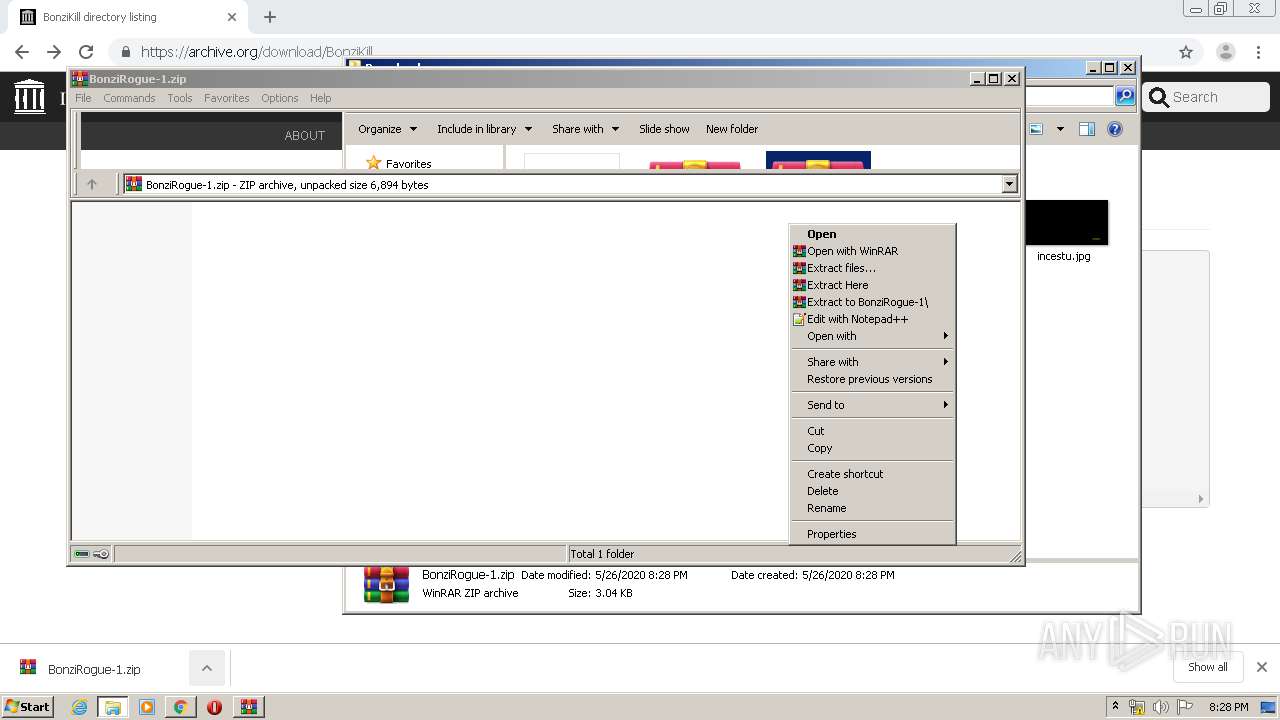Open Explorer view options dropdown arrow

tap(1060, 129)
